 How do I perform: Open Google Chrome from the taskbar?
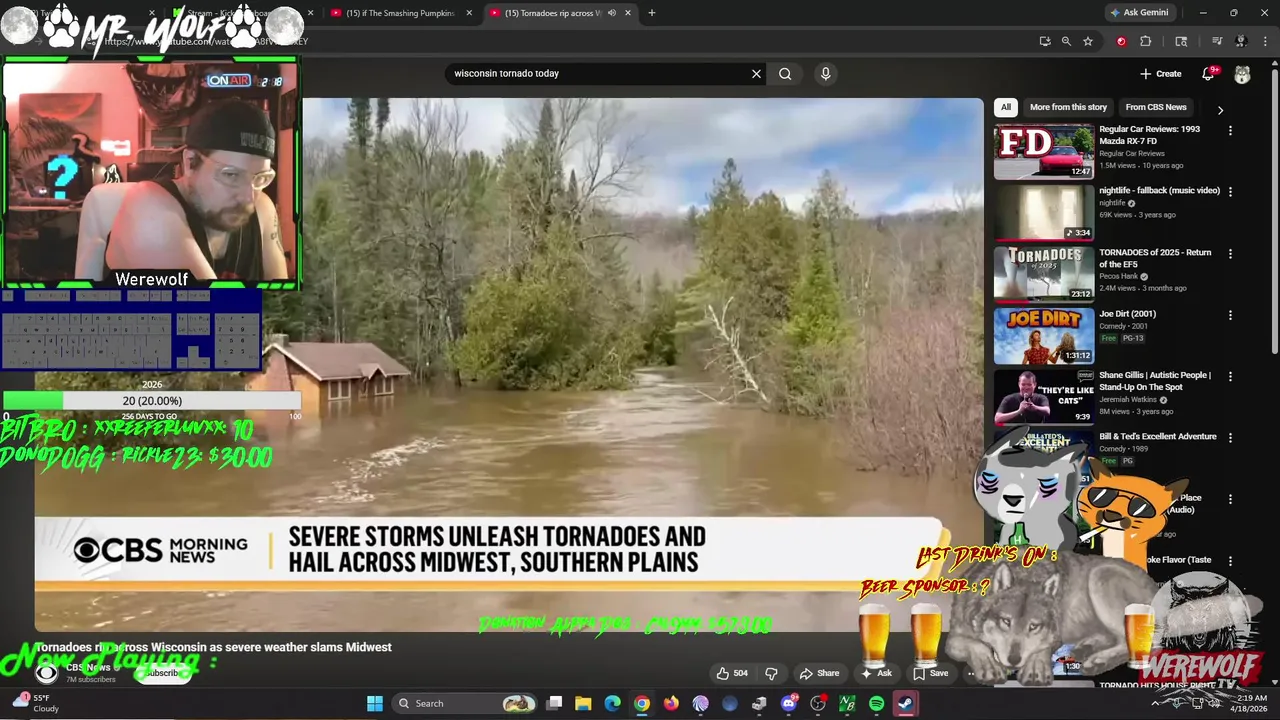[642, 703]
